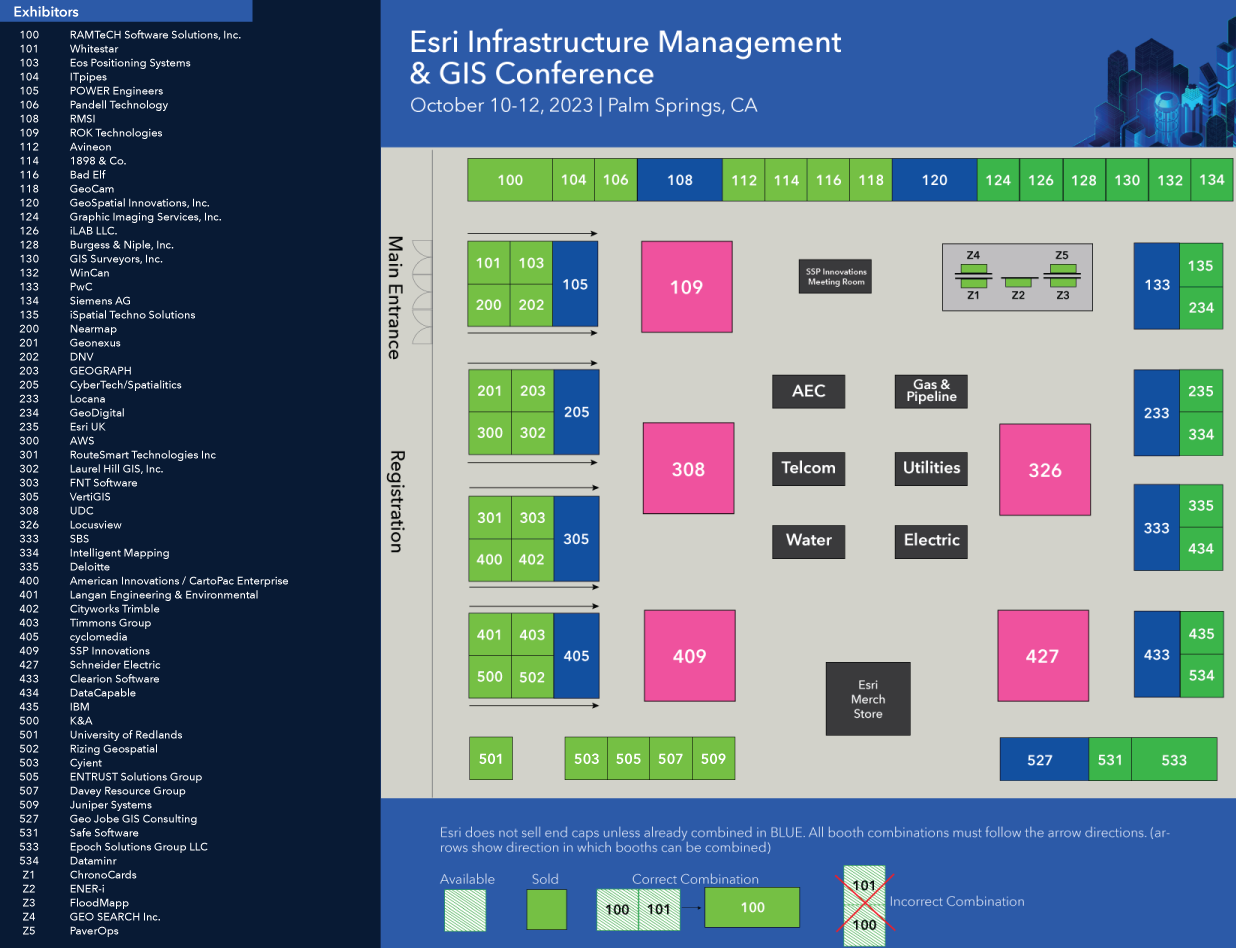Select pink booth 409
Screen dimensions: 1236x948
(689, 656)
